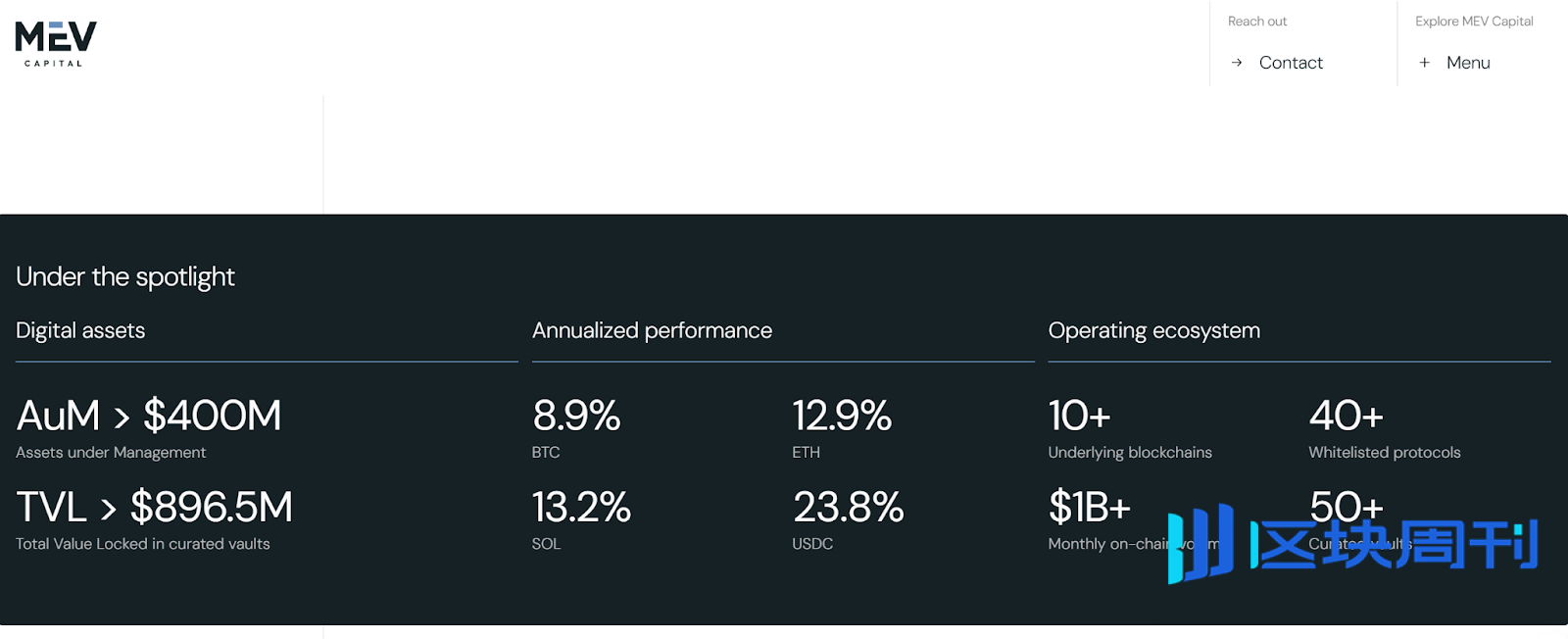Image resolution: width=1568 pixels, height=639 pixels.
Task: Click the arrow icon beside Contact
Action: [1237, 63]
